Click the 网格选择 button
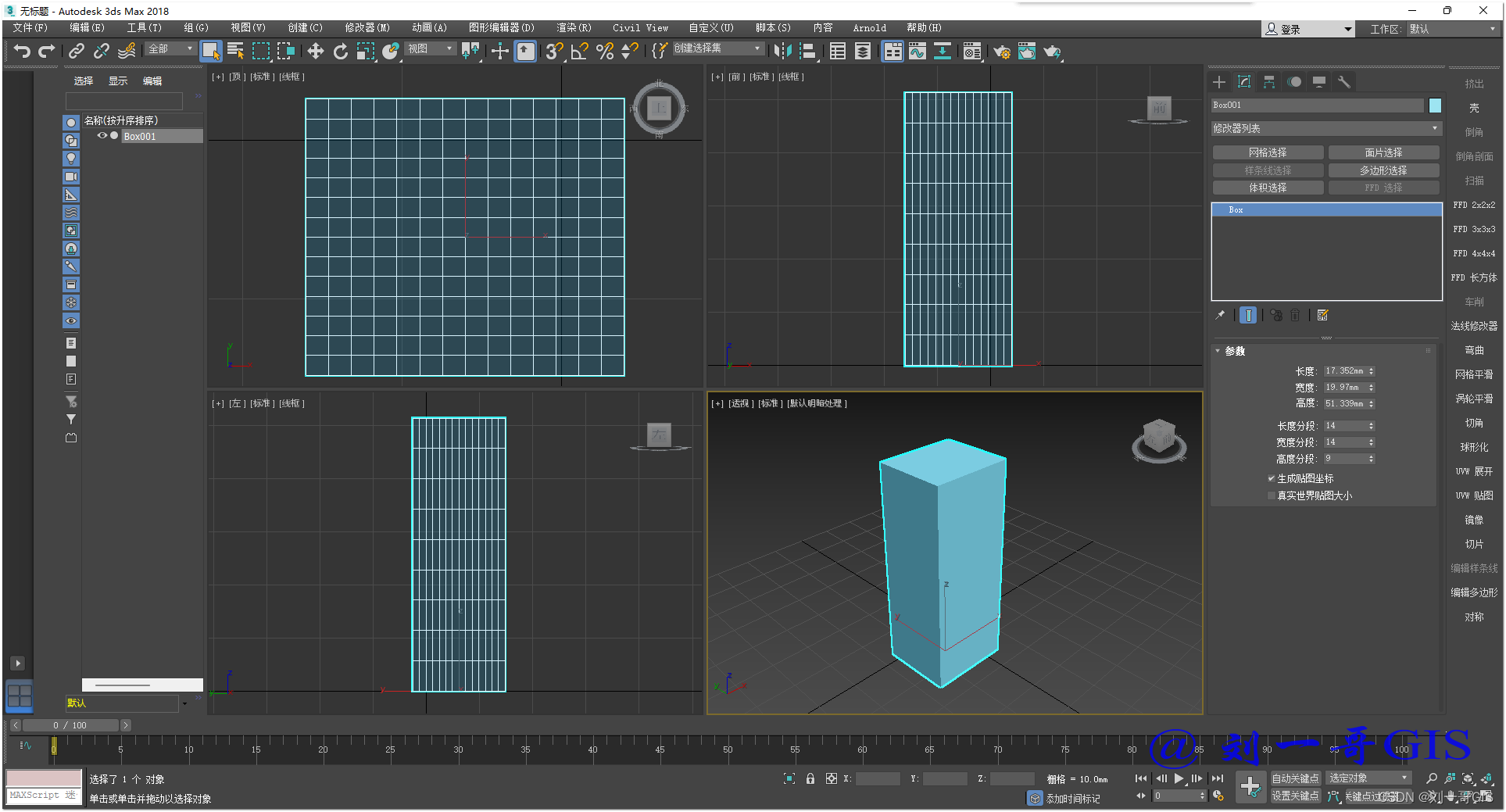 (x=1267, y=152)
